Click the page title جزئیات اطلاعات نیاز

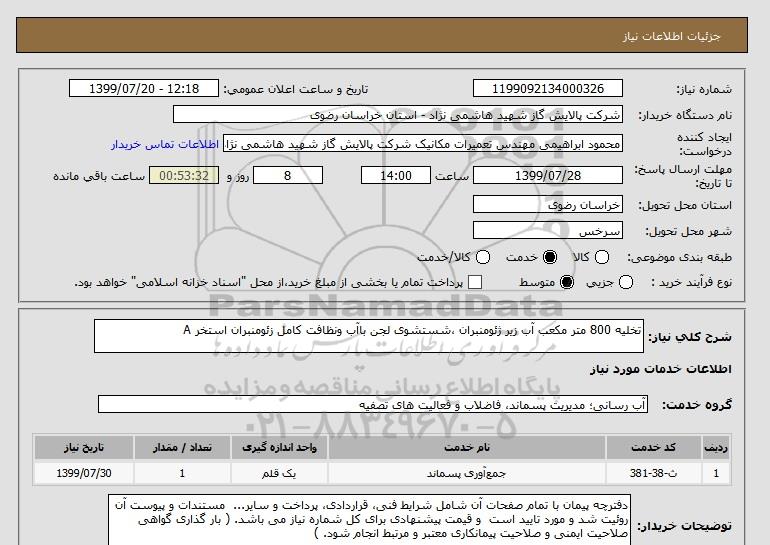(671, 36)
